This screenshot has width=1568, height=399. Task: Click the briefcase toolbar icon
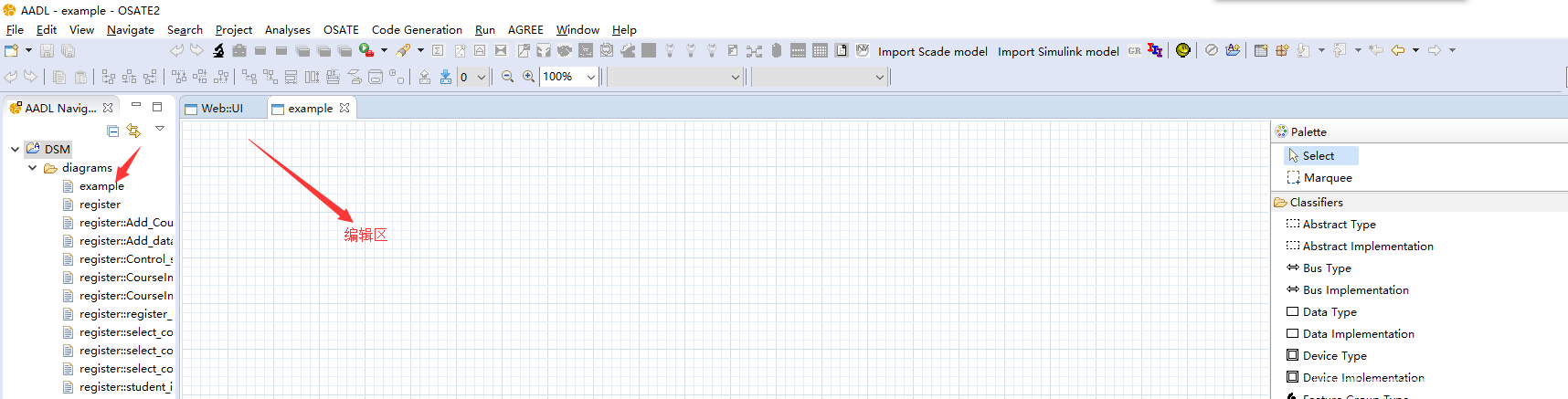(239, 51)
